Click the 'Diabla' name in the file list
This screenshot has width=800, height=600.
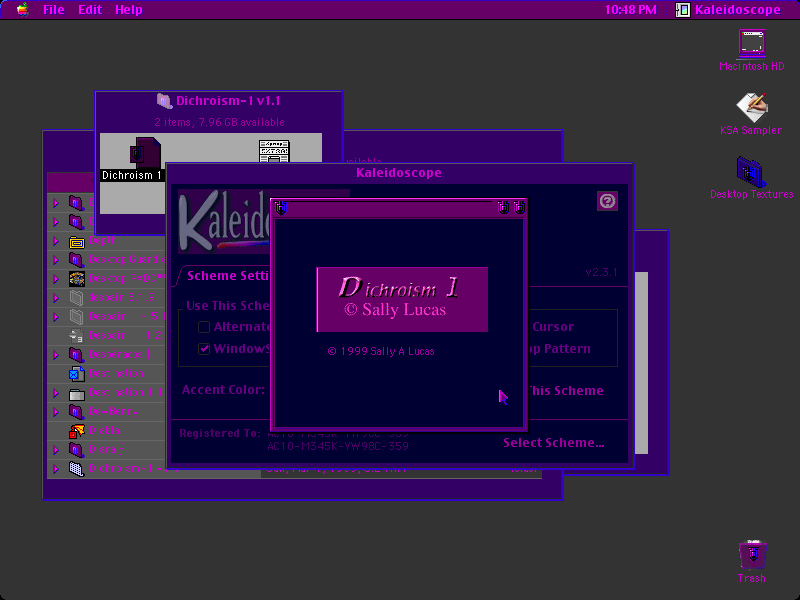(105, 431)
